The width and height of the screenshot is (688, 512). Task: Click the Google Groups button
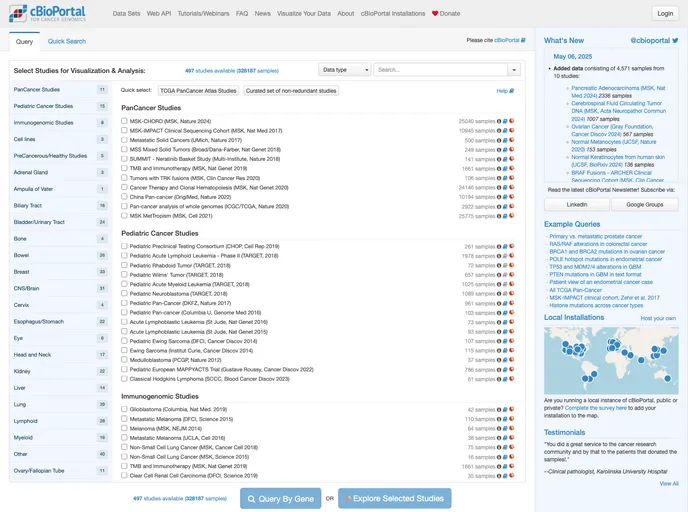[645, 204]
